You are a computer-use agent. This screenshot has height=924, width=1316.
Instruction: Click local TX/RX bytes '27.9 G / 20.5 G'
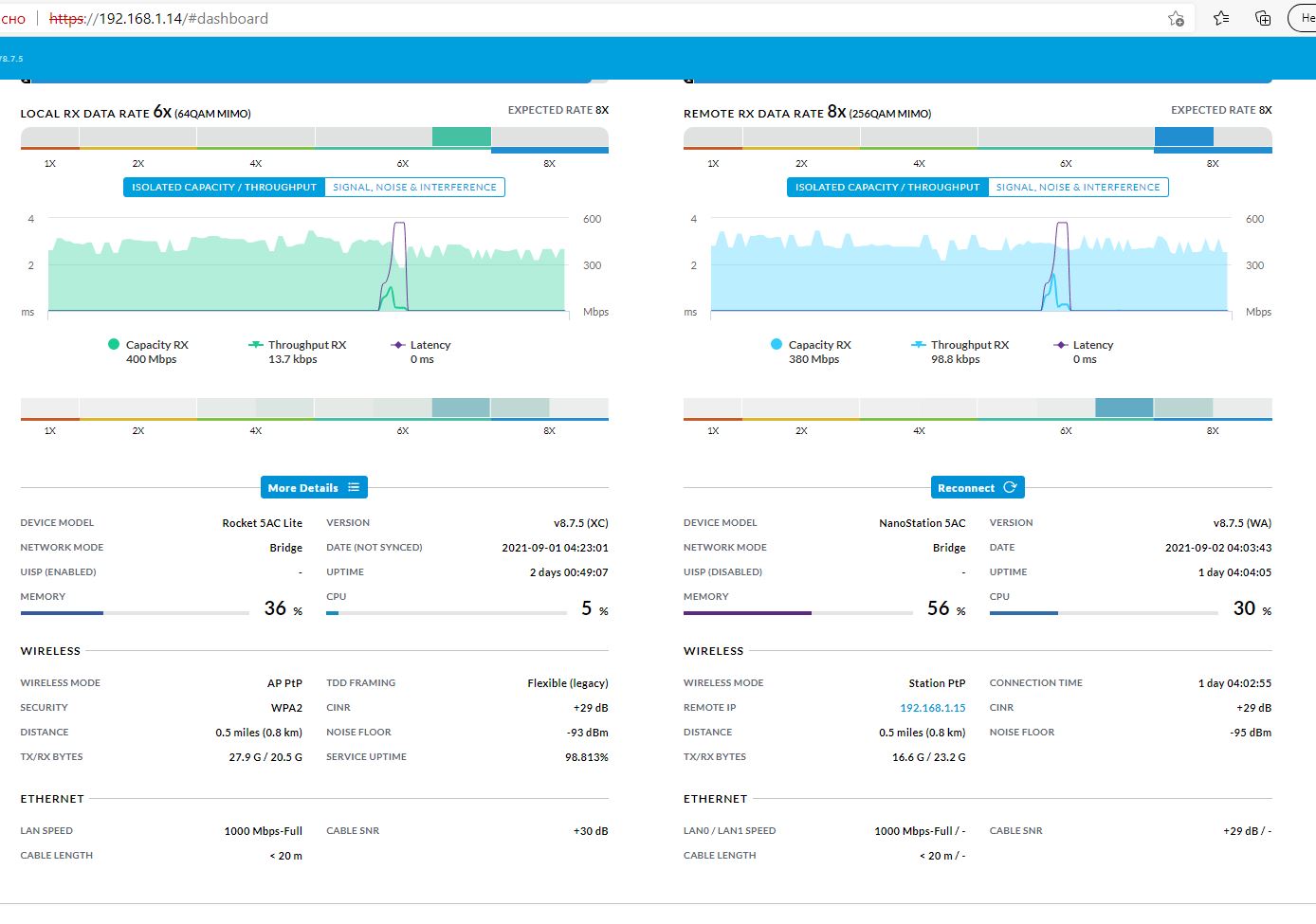(265, 757)
